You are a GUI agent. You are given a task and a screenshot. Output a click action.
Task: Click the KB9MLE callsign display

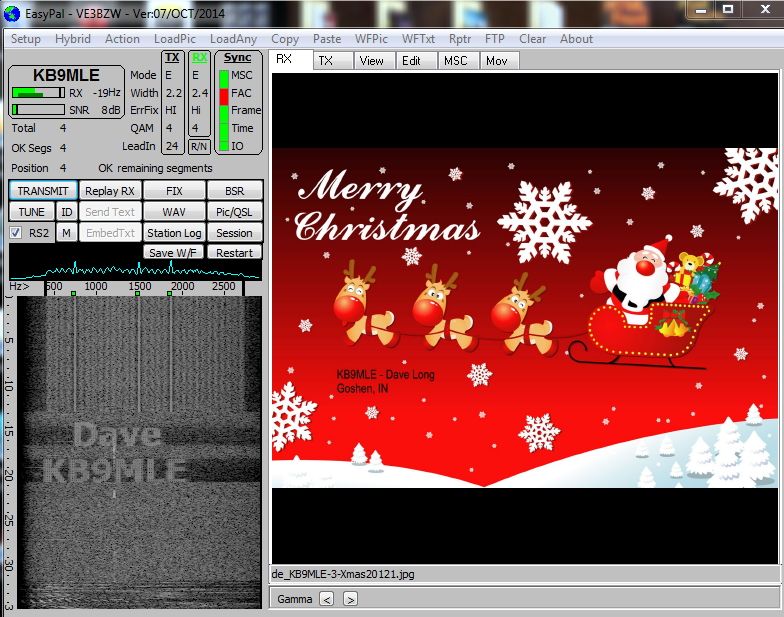tap(66, 76)
